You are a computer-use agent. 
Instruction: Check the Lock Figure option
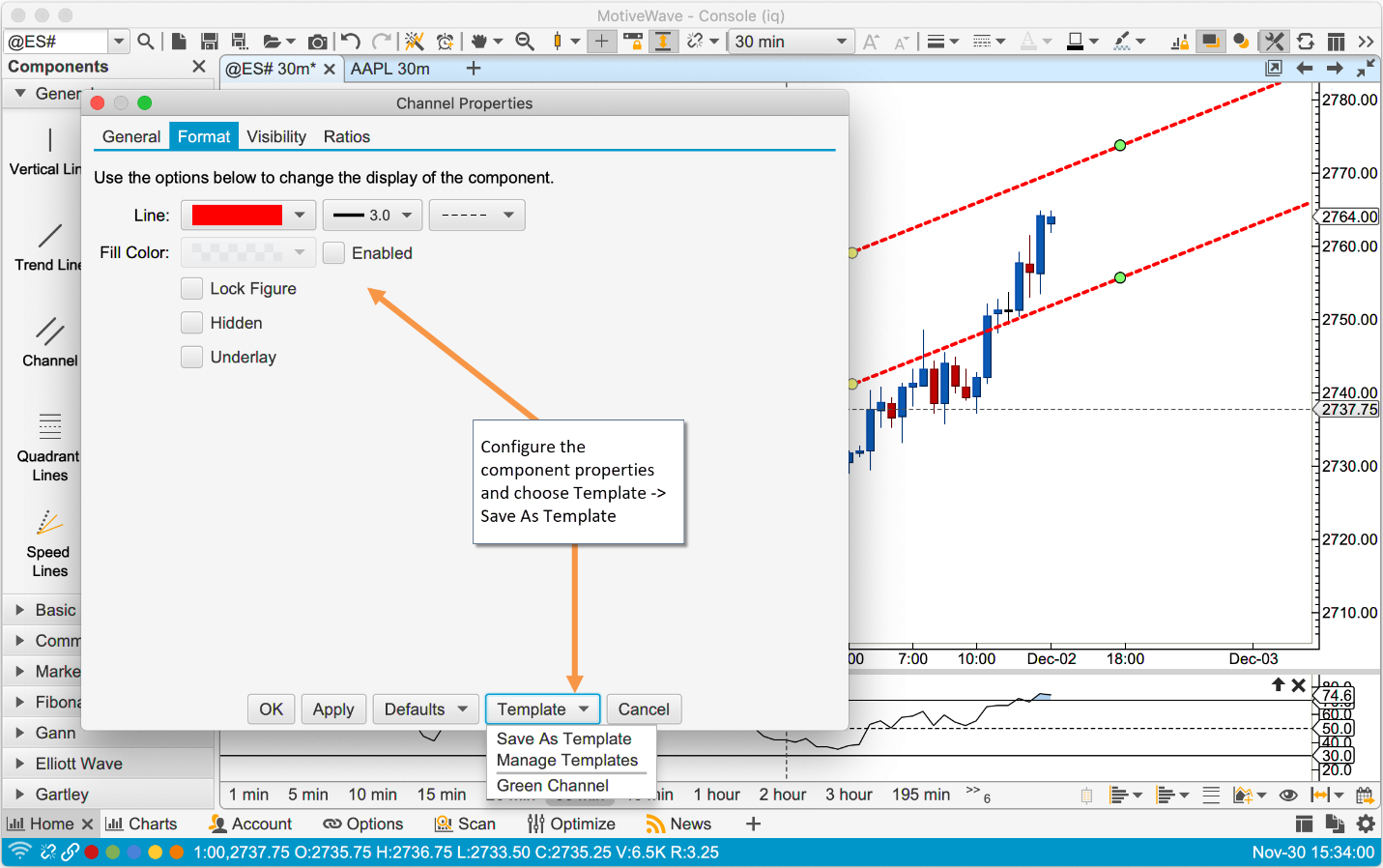(192, 289)
